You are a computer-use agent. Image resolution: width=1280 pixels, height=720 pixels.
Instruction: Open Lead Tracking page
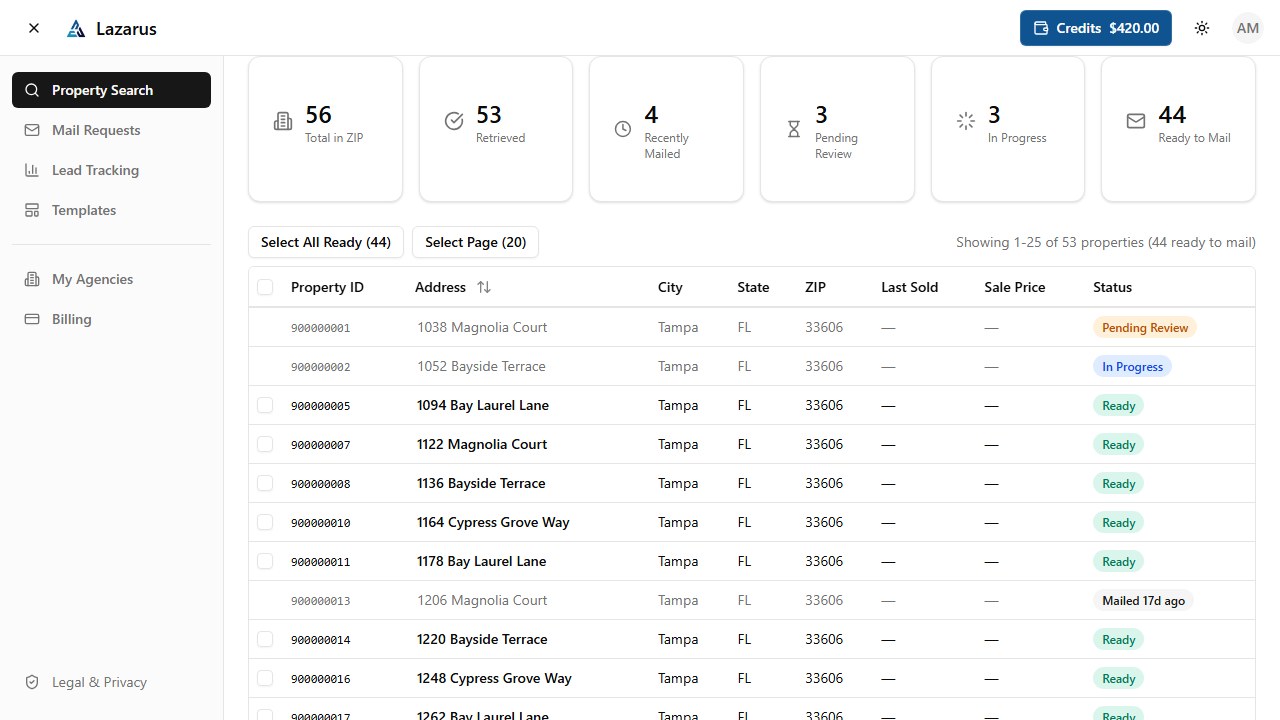point(111,170)
